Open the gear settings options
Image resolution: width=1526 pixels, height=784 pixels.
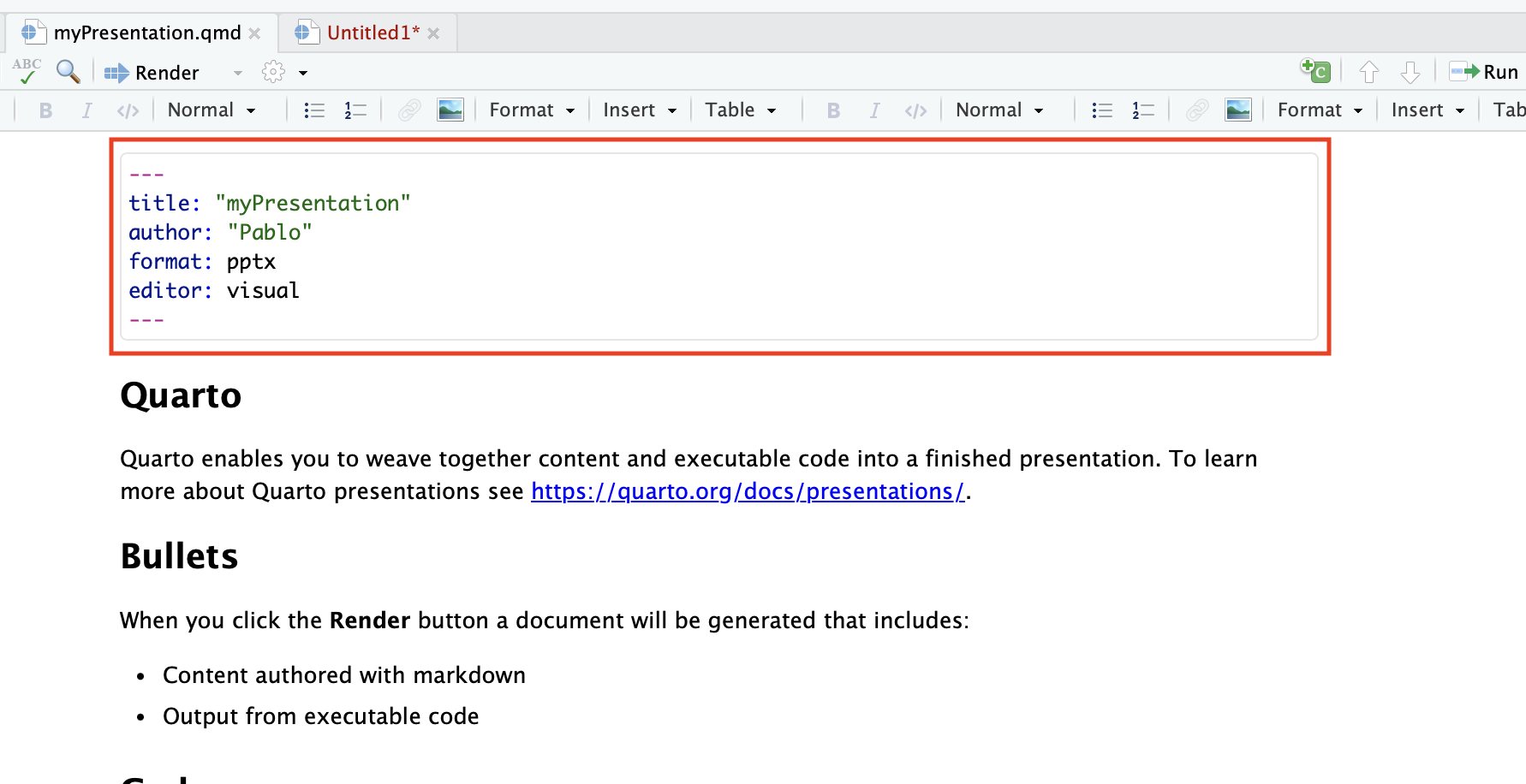(273, 72)
